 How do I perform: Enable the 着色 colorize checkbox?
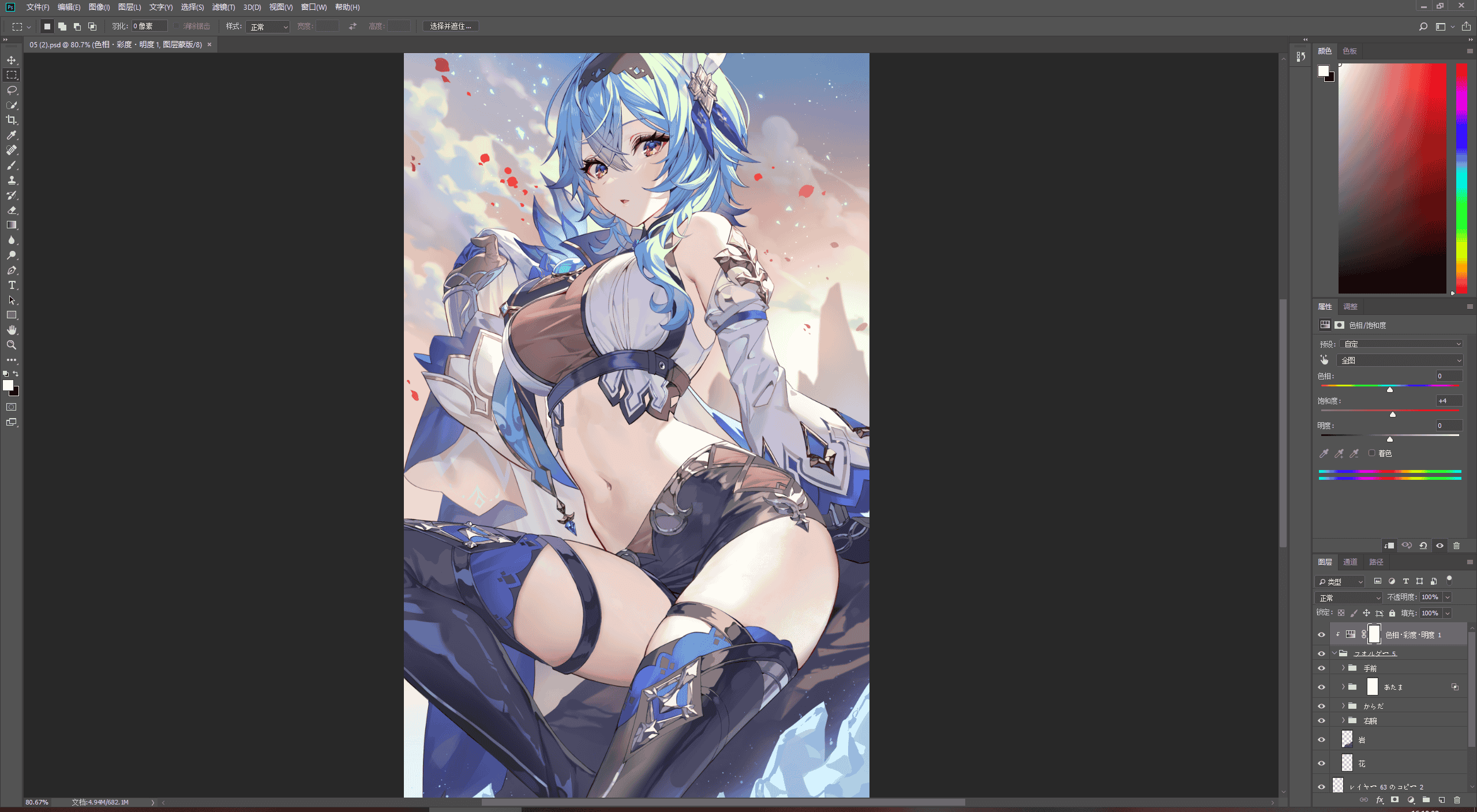tap(1371, 453)
